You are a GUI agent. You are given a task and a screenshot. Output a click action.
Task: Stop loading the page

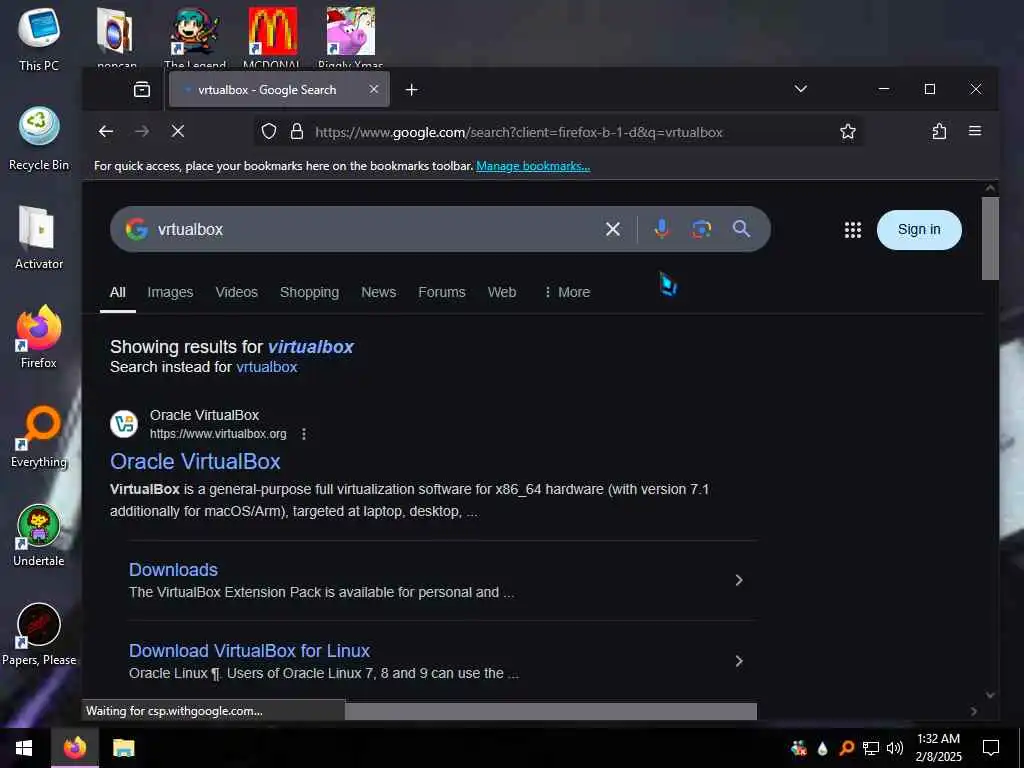(x=178, y=132)
